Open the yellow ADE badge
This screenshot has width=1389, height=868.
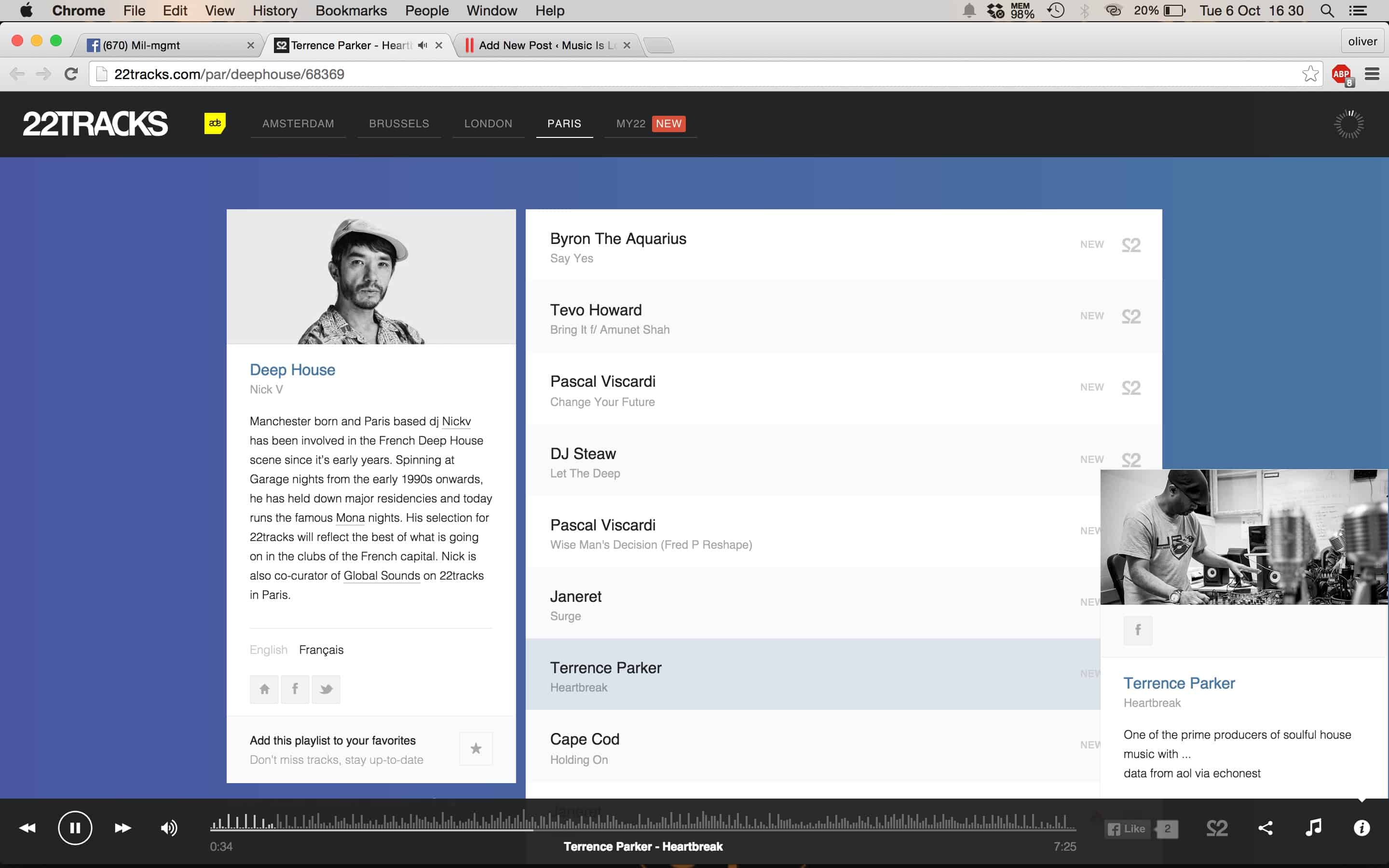click(x=215, y=123)
